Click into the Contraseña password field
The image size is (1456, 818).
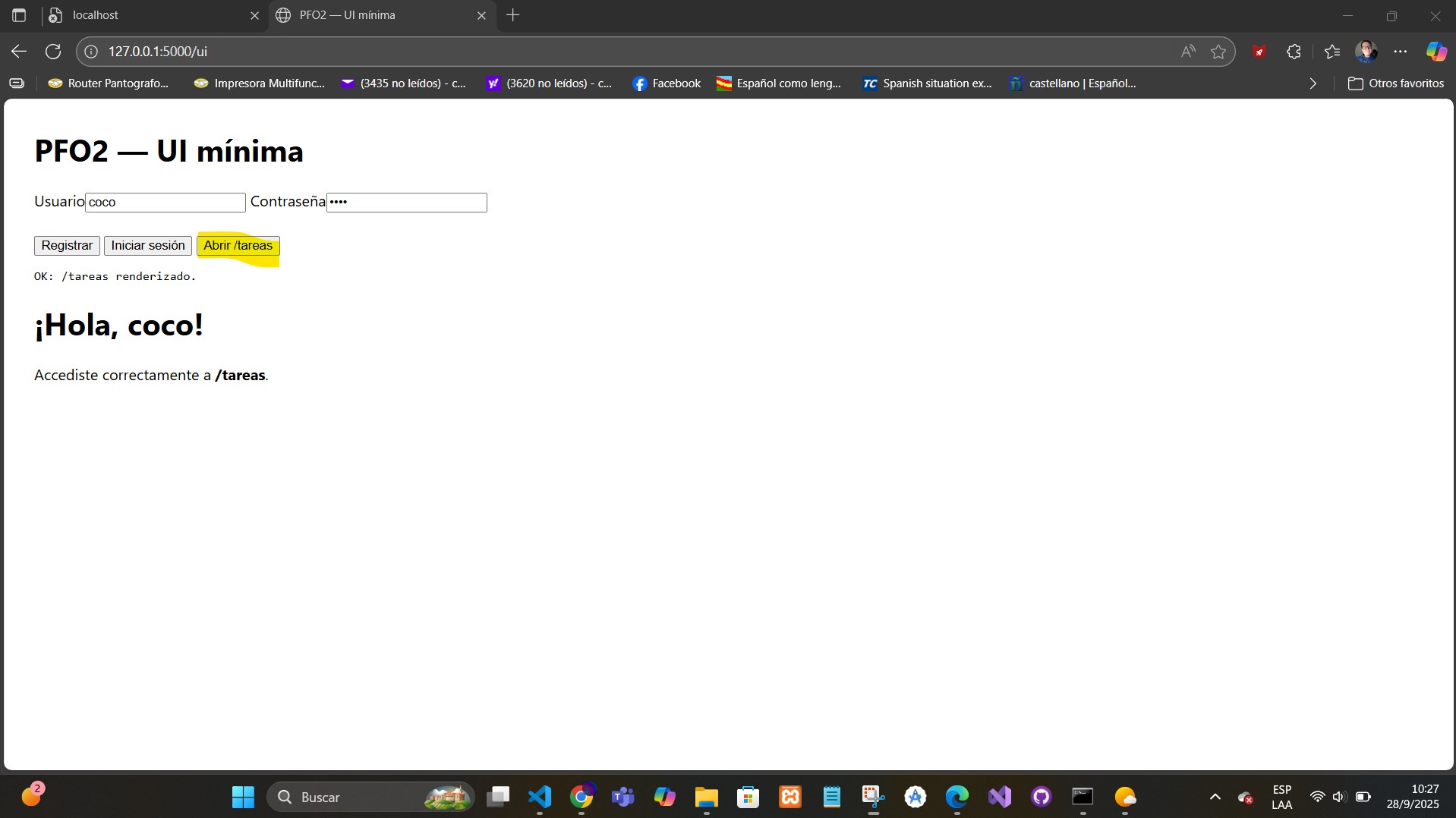[407, 203]
